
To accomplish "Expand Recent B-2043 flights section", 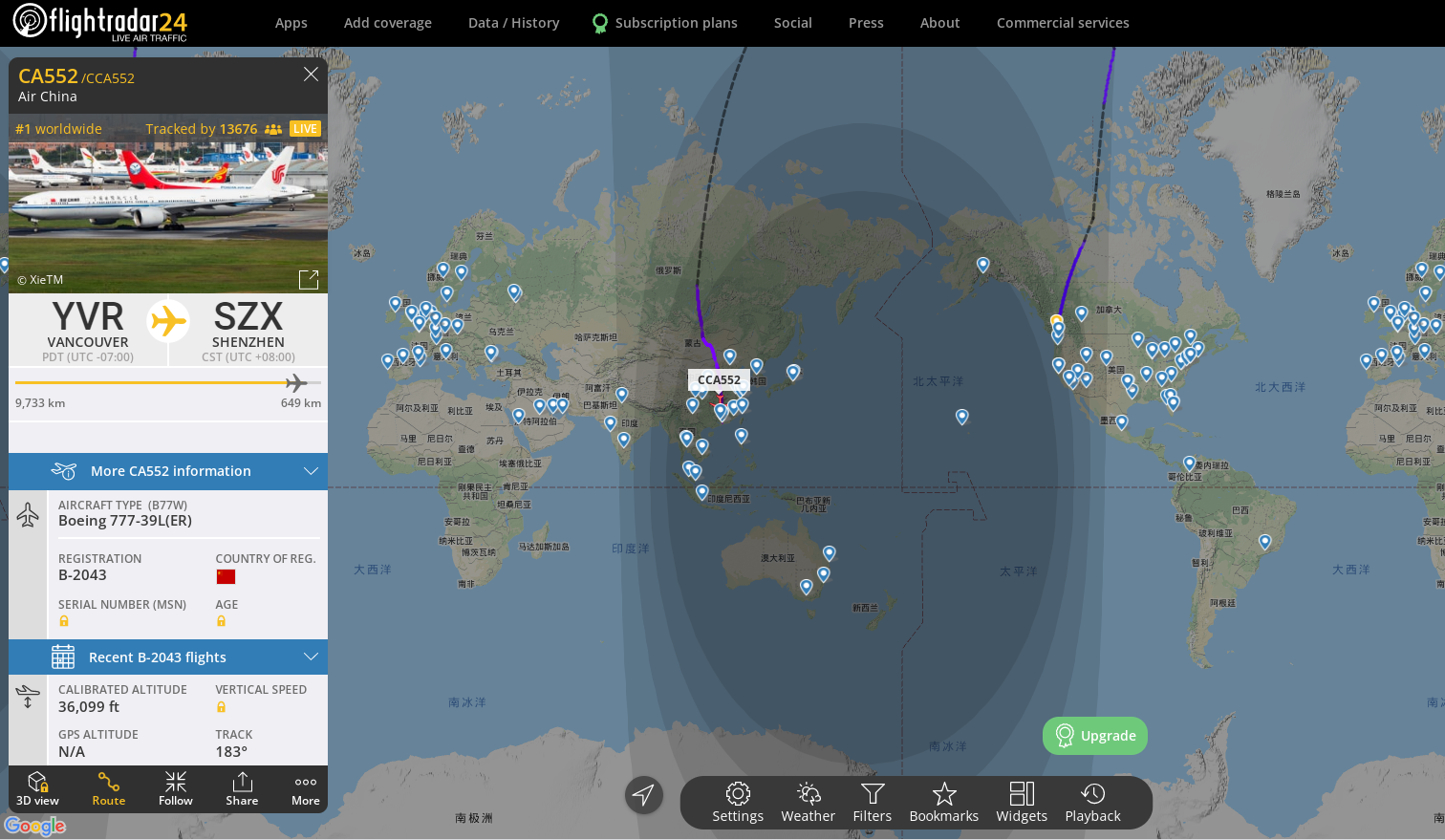I will [168, 657].
